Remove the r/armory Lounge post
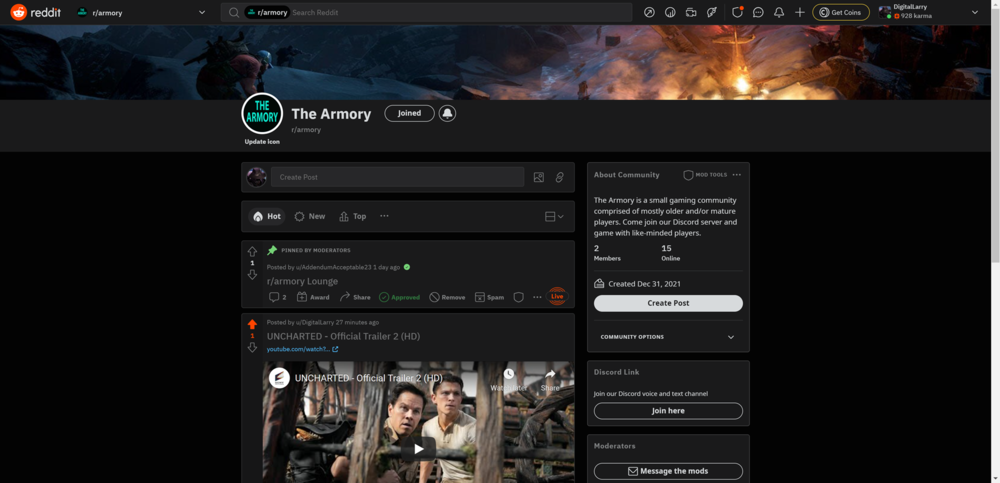The image size is (1000, 483). (x=447, y=297)
